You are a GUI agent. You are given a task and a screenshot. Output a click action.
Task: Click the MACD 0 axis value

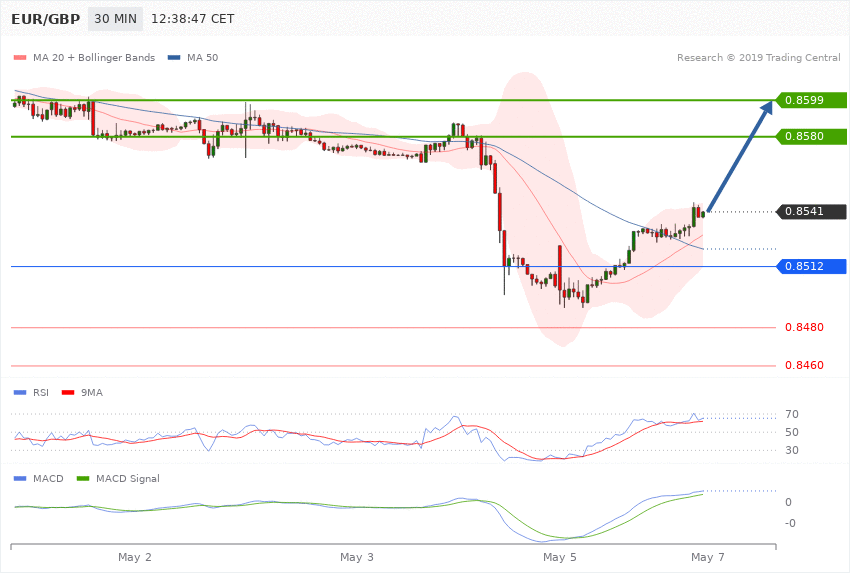[x=788, y=502]
